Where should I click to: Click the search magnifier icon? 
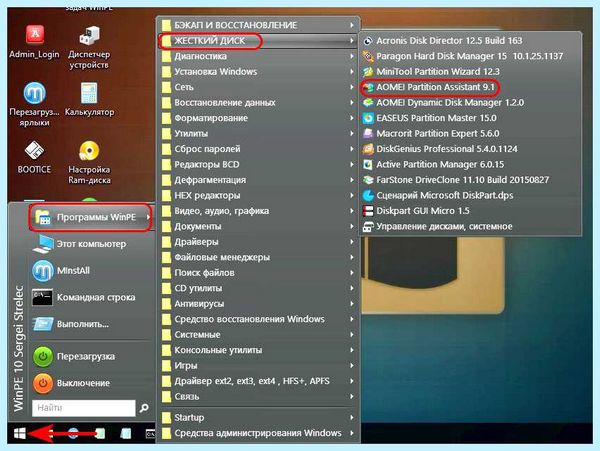144,408
